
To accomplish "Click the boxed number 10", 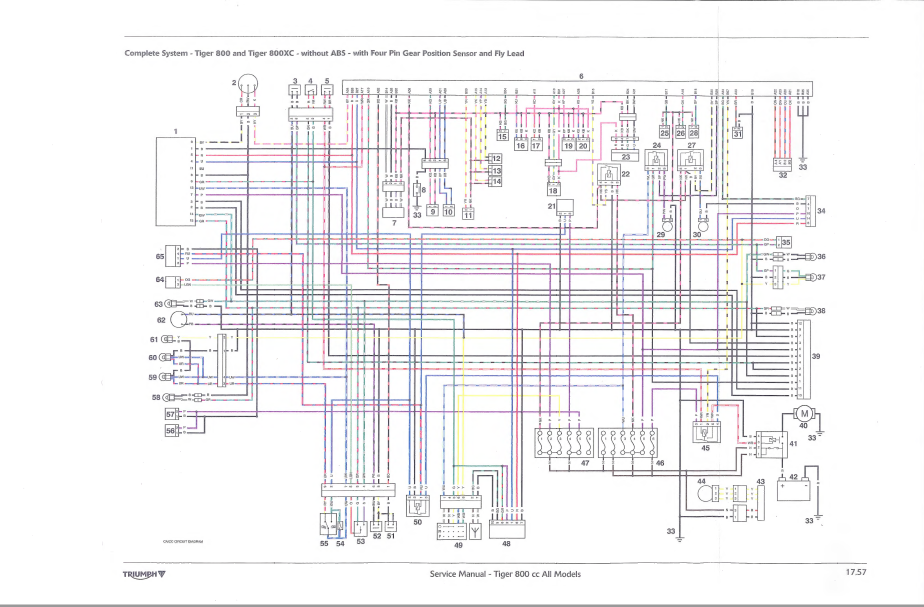I will pyautogui.click(x=448, y=211).
